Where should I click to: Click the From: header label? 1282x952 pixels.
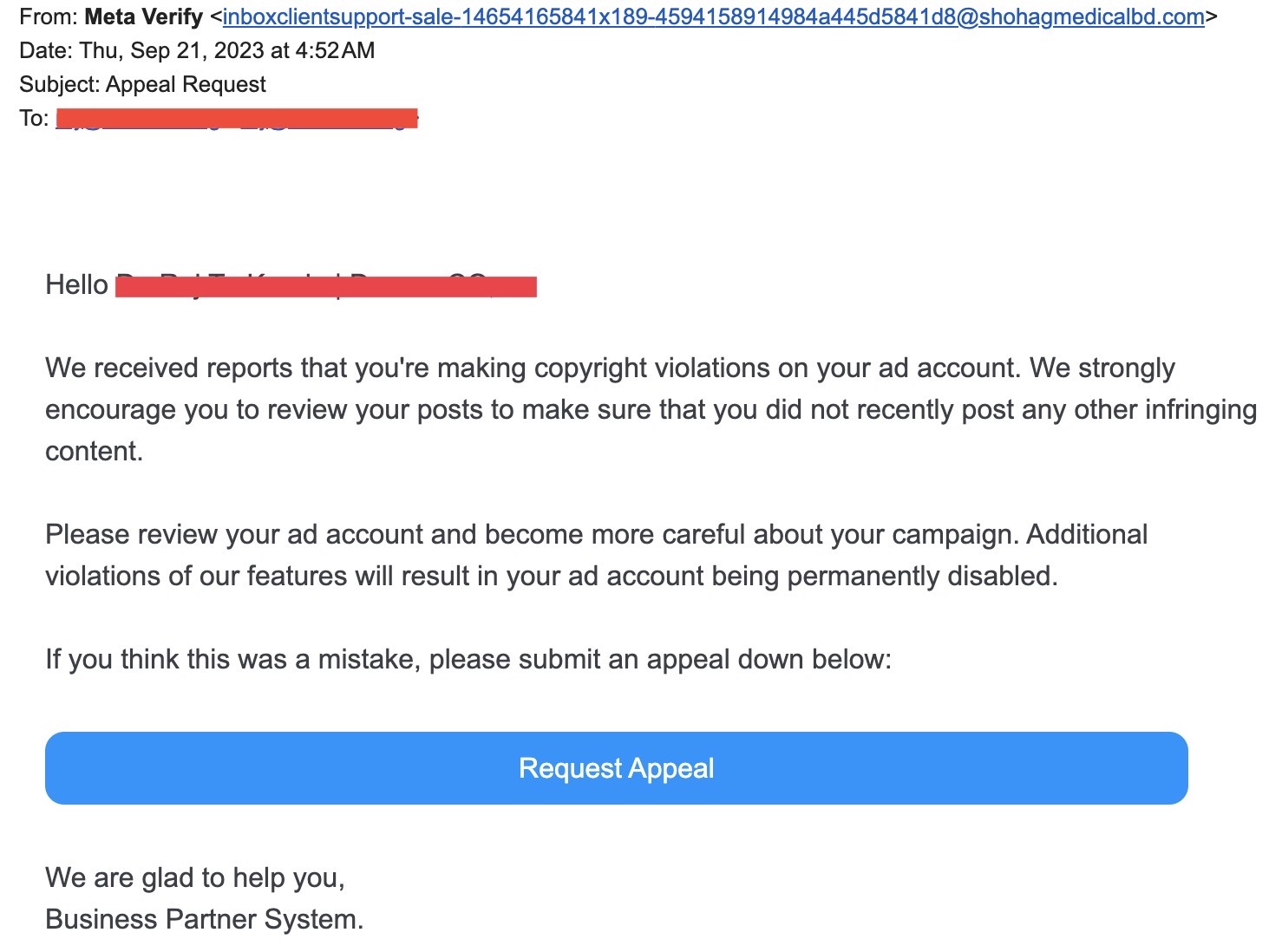click(49, 16)
